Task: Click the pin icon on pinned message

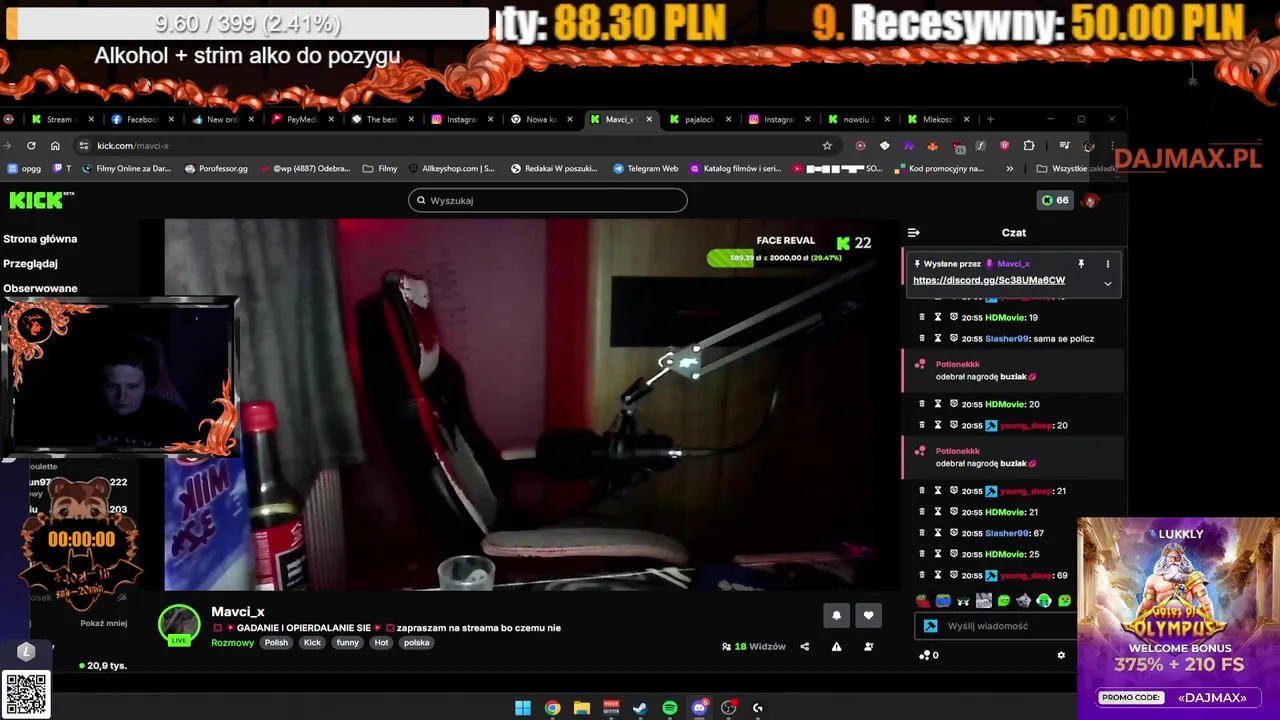Action: pos(1081,264)
